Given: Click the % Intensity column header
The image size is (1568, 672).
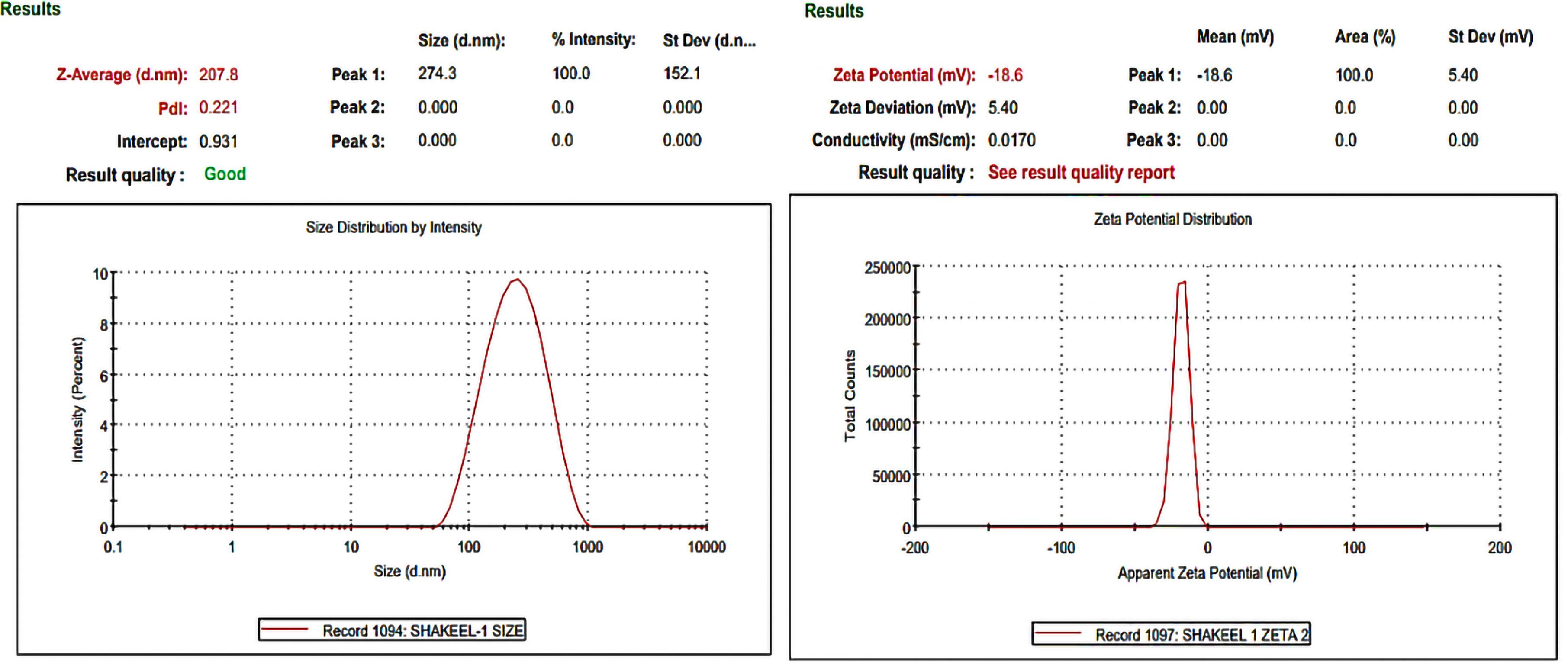Looking at the screenshot, I should pyautogui.click(x=593, y=39).
